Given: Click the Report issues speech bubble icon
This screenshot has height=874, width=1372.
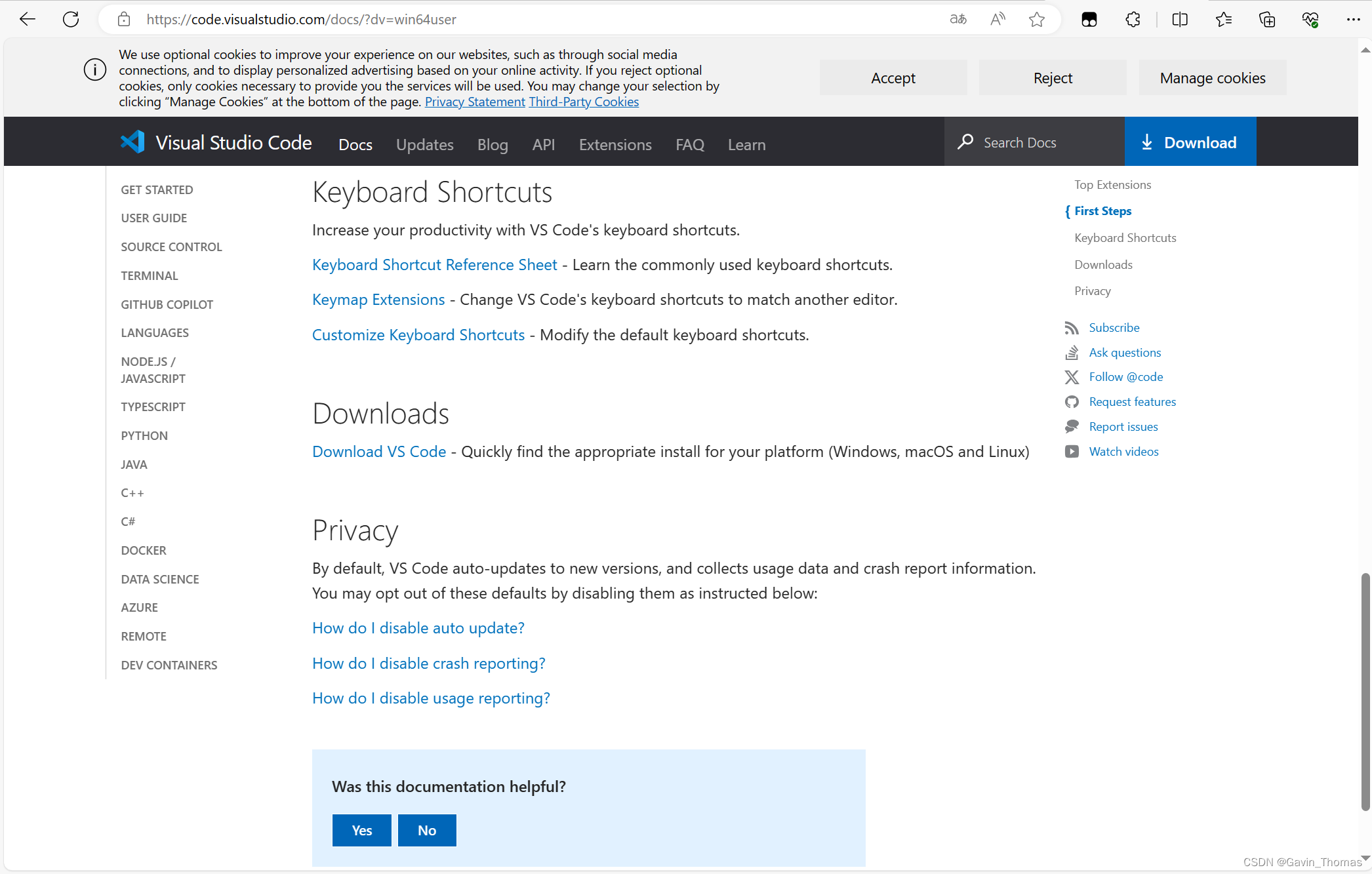Looking at the screenshot, I should [x=1072, y=426].
